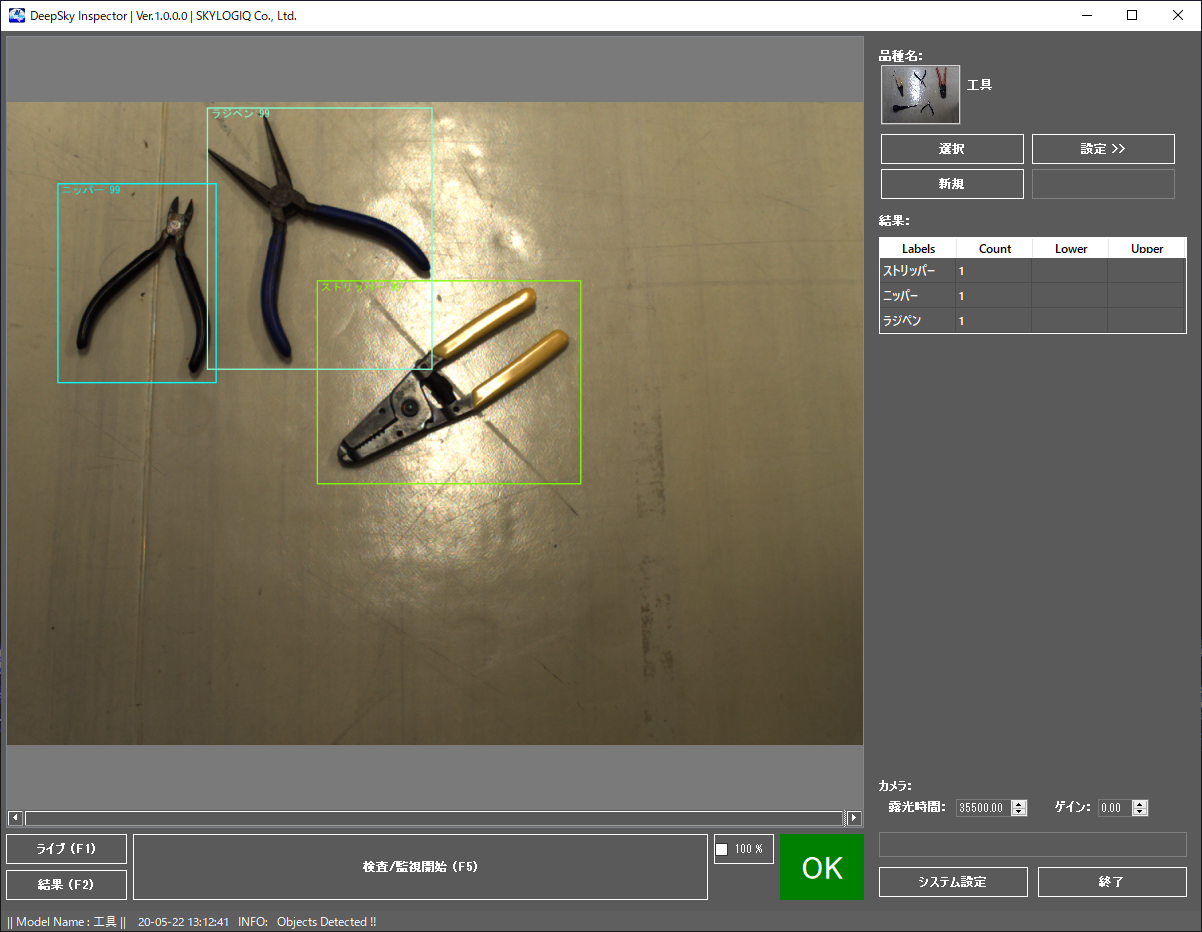Click the horizontal scrollbar right arrow

[x=854, y=818]
